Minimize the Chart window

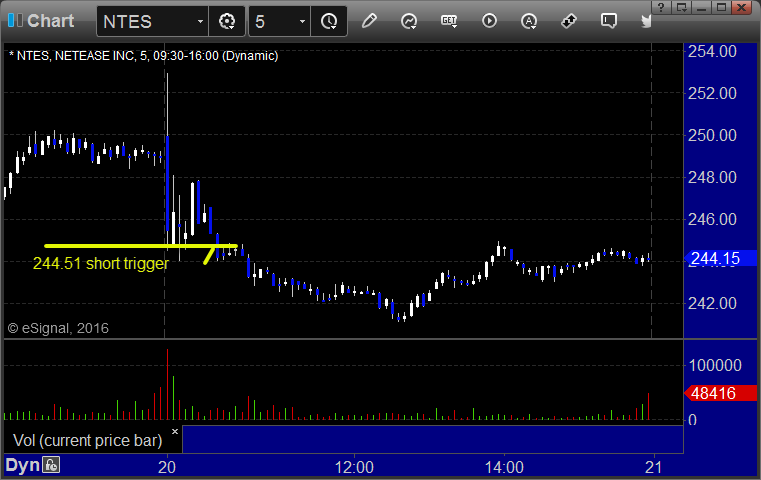coord(701,7)
